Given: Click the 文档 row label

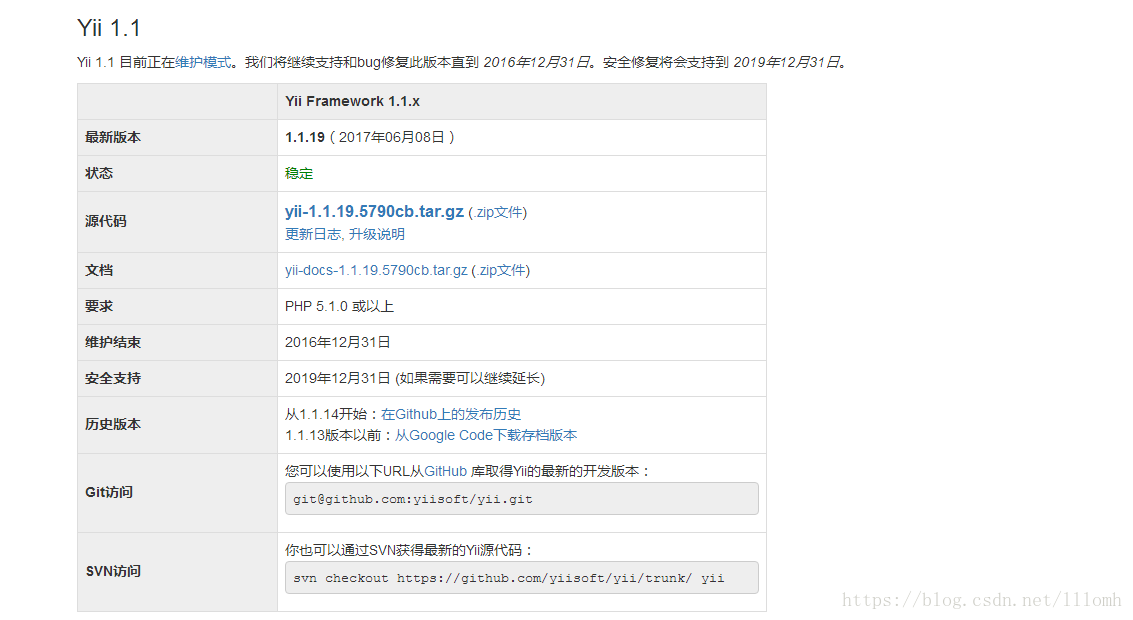Looking at the screenshot, I should (99, 270).
